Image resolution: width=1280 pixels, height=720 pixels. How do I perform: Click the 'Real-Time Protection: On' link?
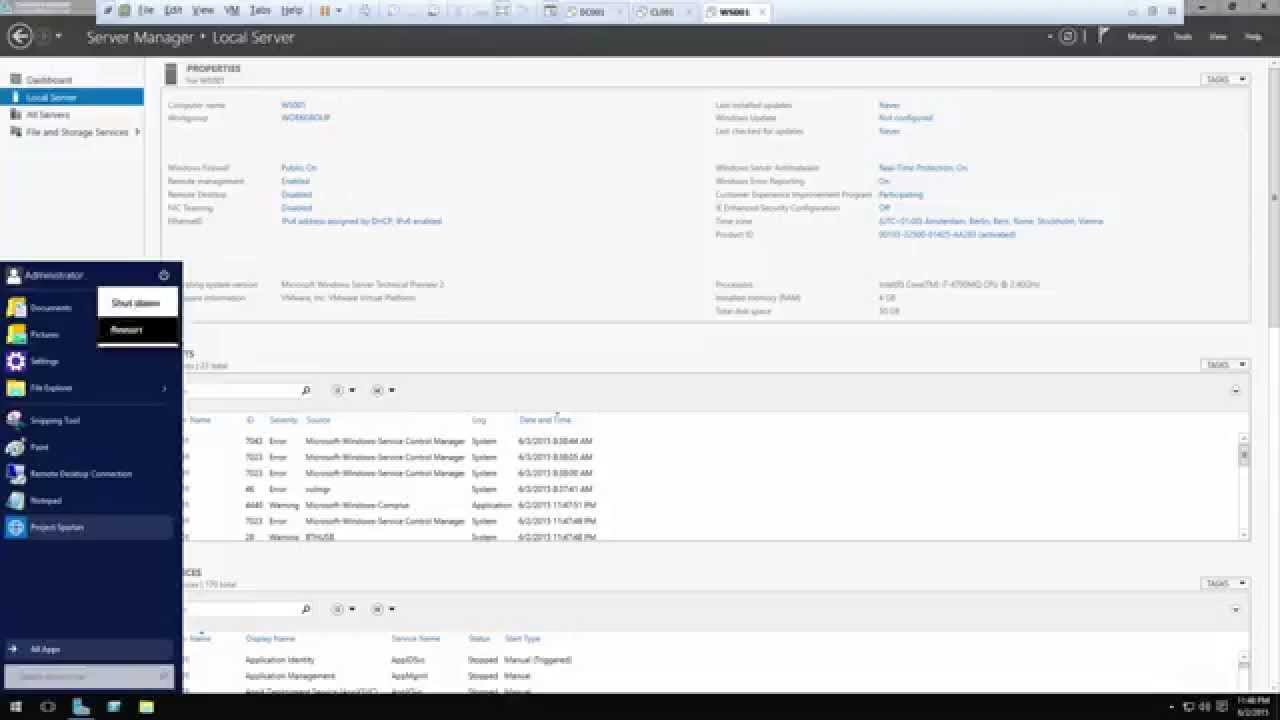(923, 168)
